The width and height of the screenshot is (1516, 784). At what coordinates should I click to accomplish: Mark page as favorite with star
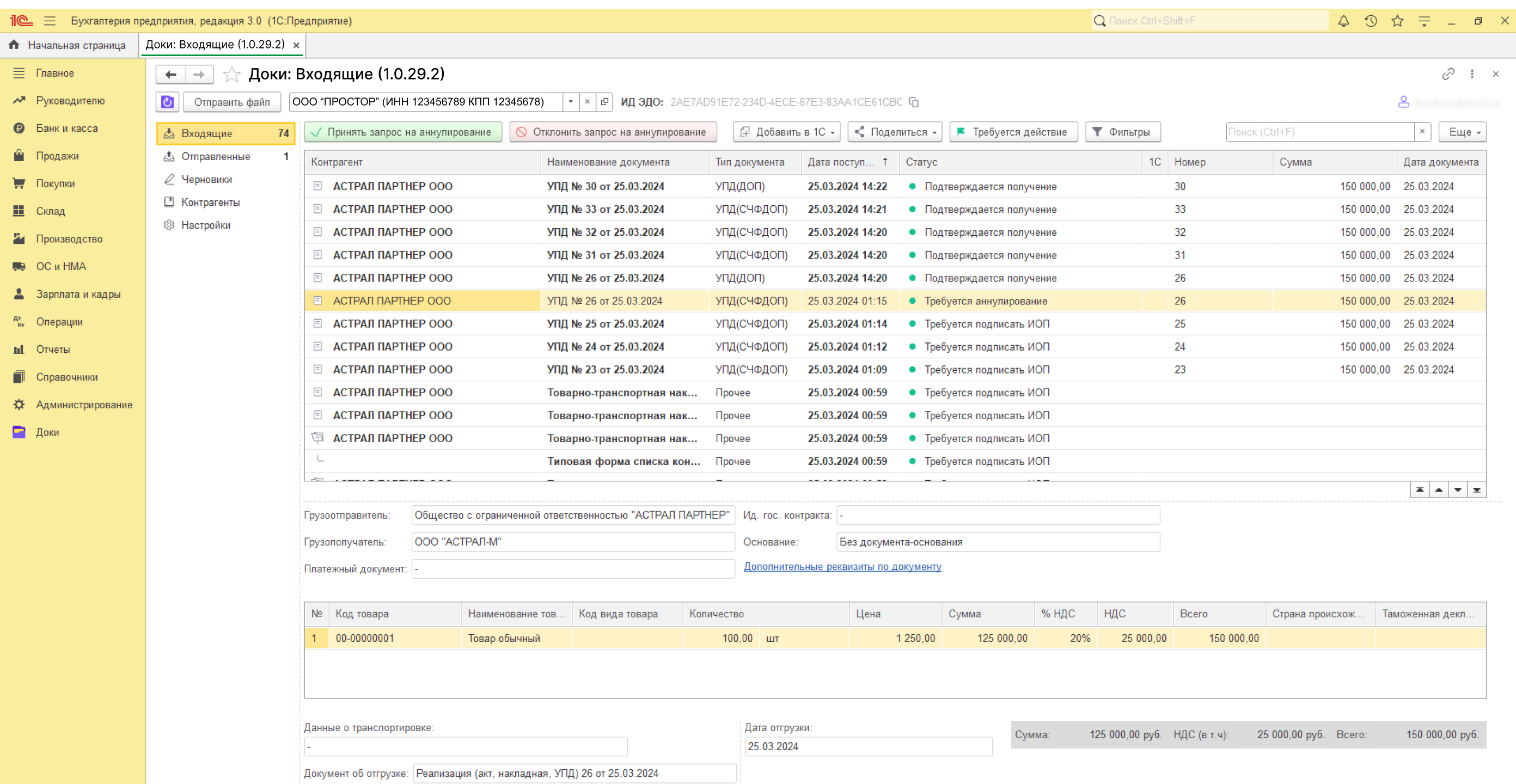click(232, 74)
